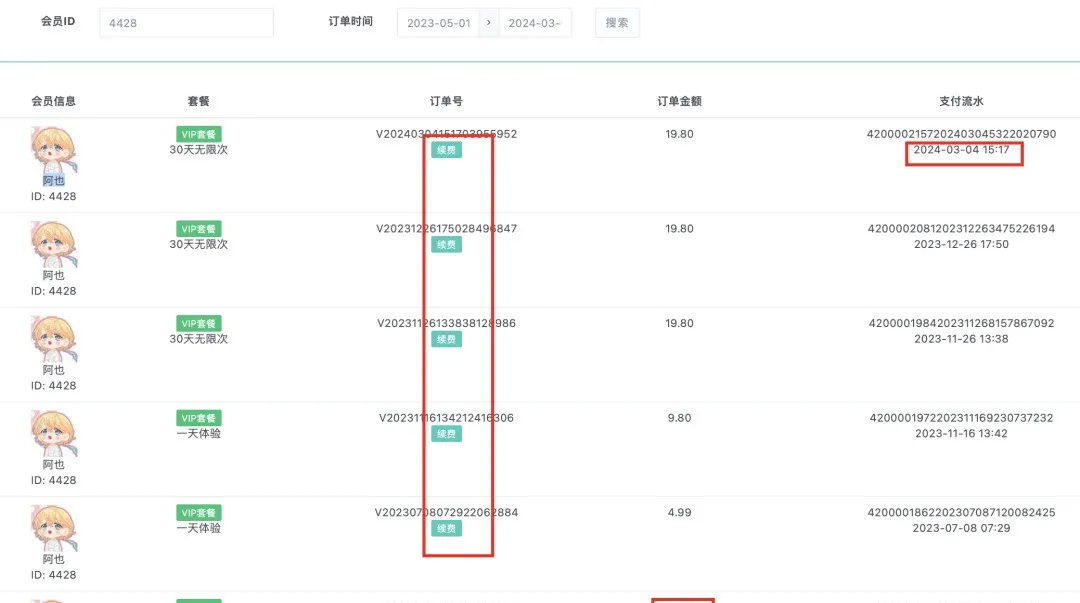1080x603 pixels.
Task: Click order number V2023111613421241**6306
Action: pos(445,417)
